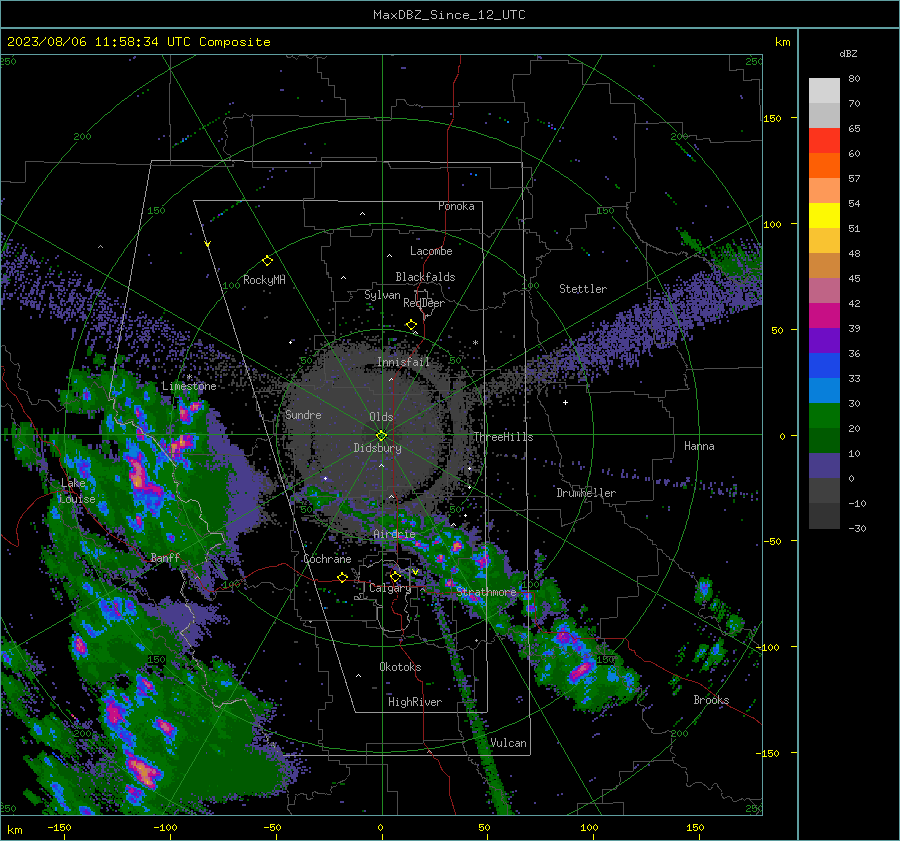
Task: Click the white plus marker west of Hanna
Action: pyautogui.click(x=565, y=402)
